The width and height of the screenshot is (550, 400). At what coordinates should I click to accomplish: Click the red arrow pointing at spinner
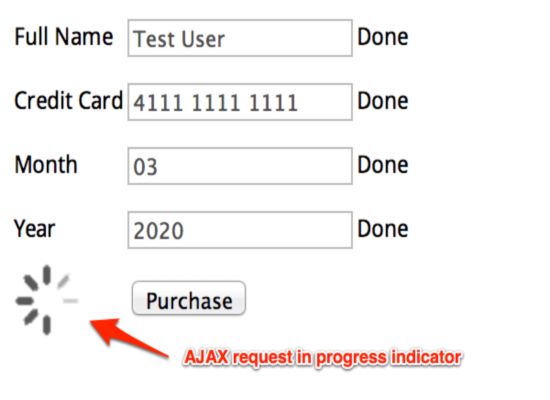pos(129,338)
